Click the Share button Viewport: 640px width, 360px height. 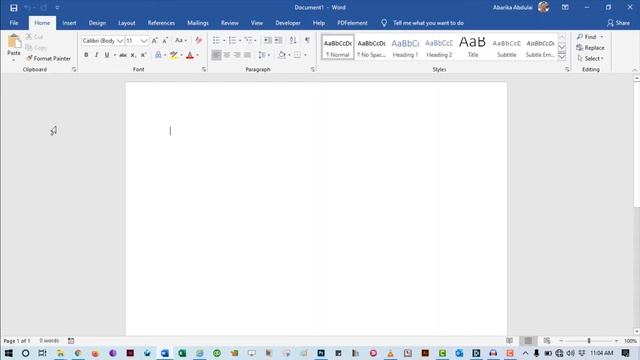point(618,23)
